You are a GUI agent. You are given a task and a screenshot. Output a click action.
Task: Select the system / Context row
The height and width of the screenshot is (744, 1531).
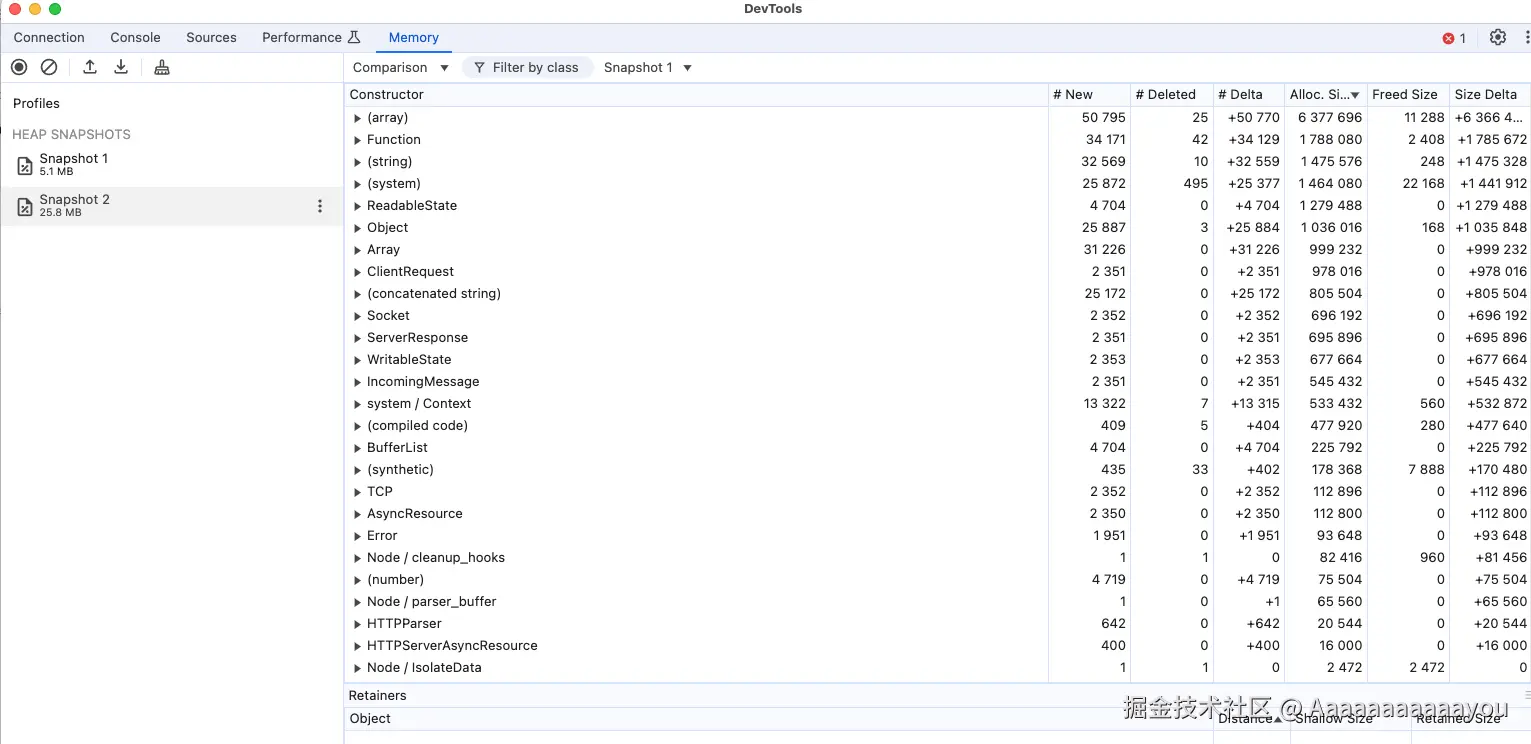[937, 404]
